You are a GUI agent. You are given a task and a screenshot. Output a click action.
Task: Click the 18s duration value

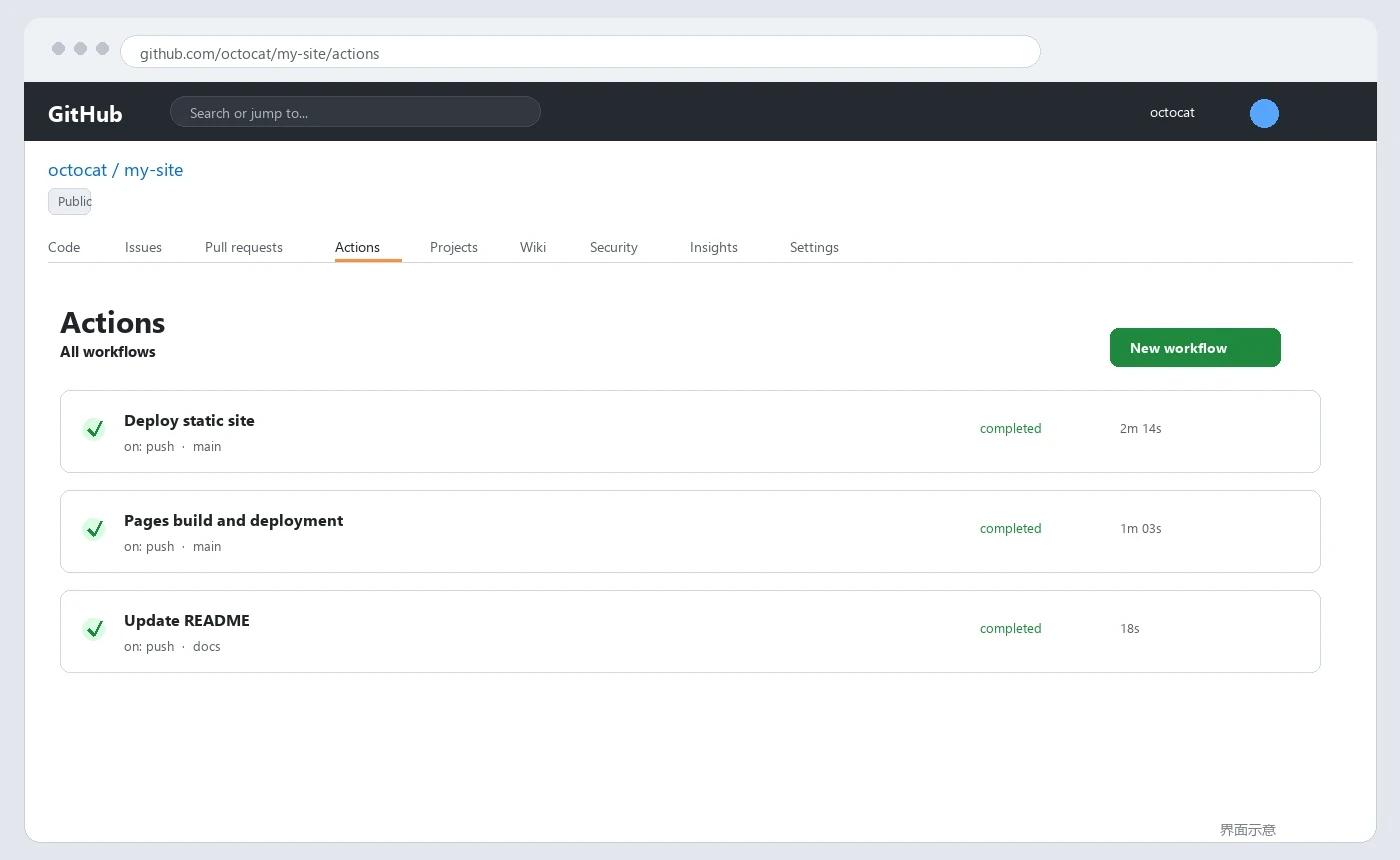click(x=1130, y=629)
